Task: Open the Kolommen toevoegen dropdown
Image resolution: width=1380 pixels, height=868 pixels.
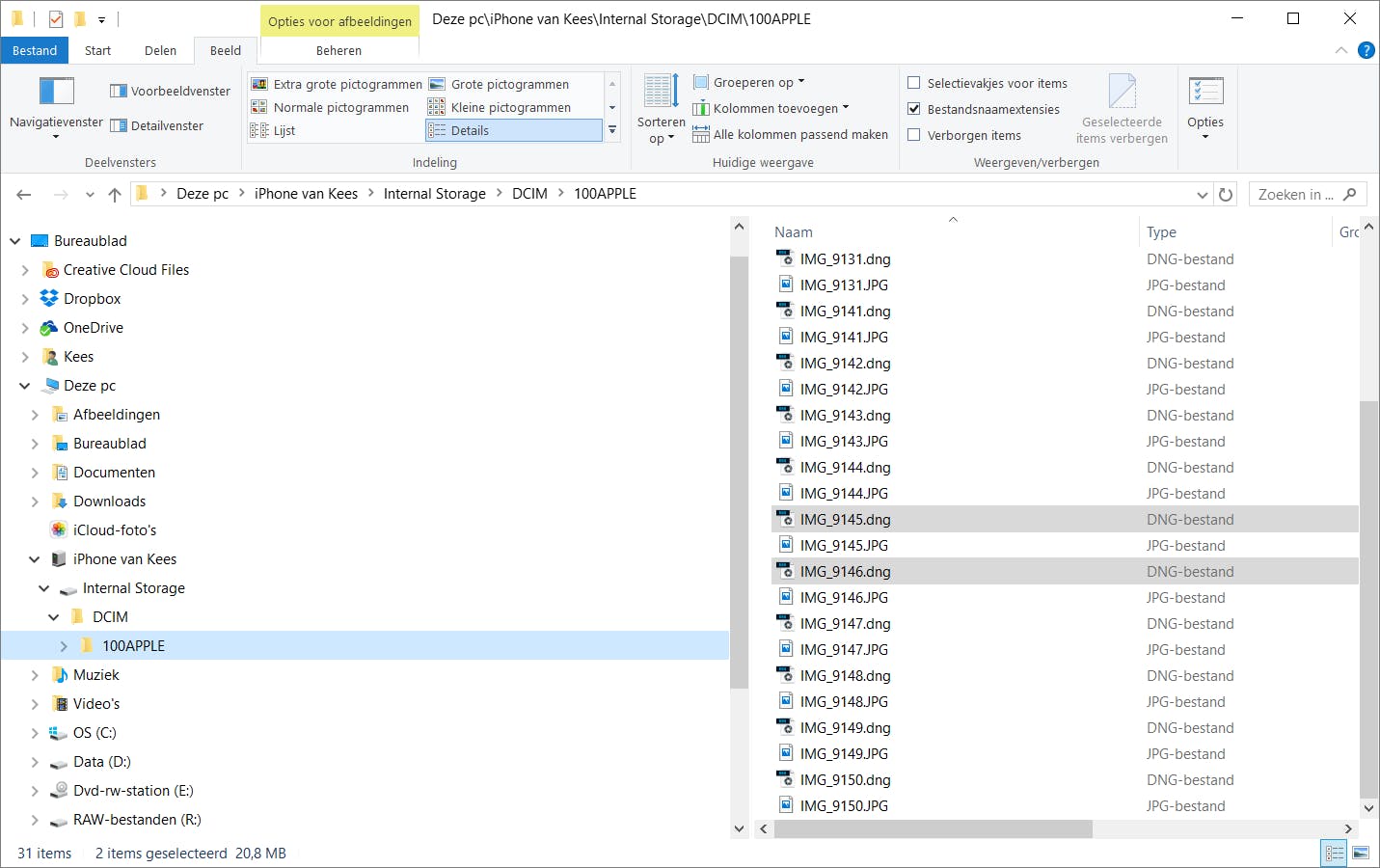Action: click(x=771, y=108)
